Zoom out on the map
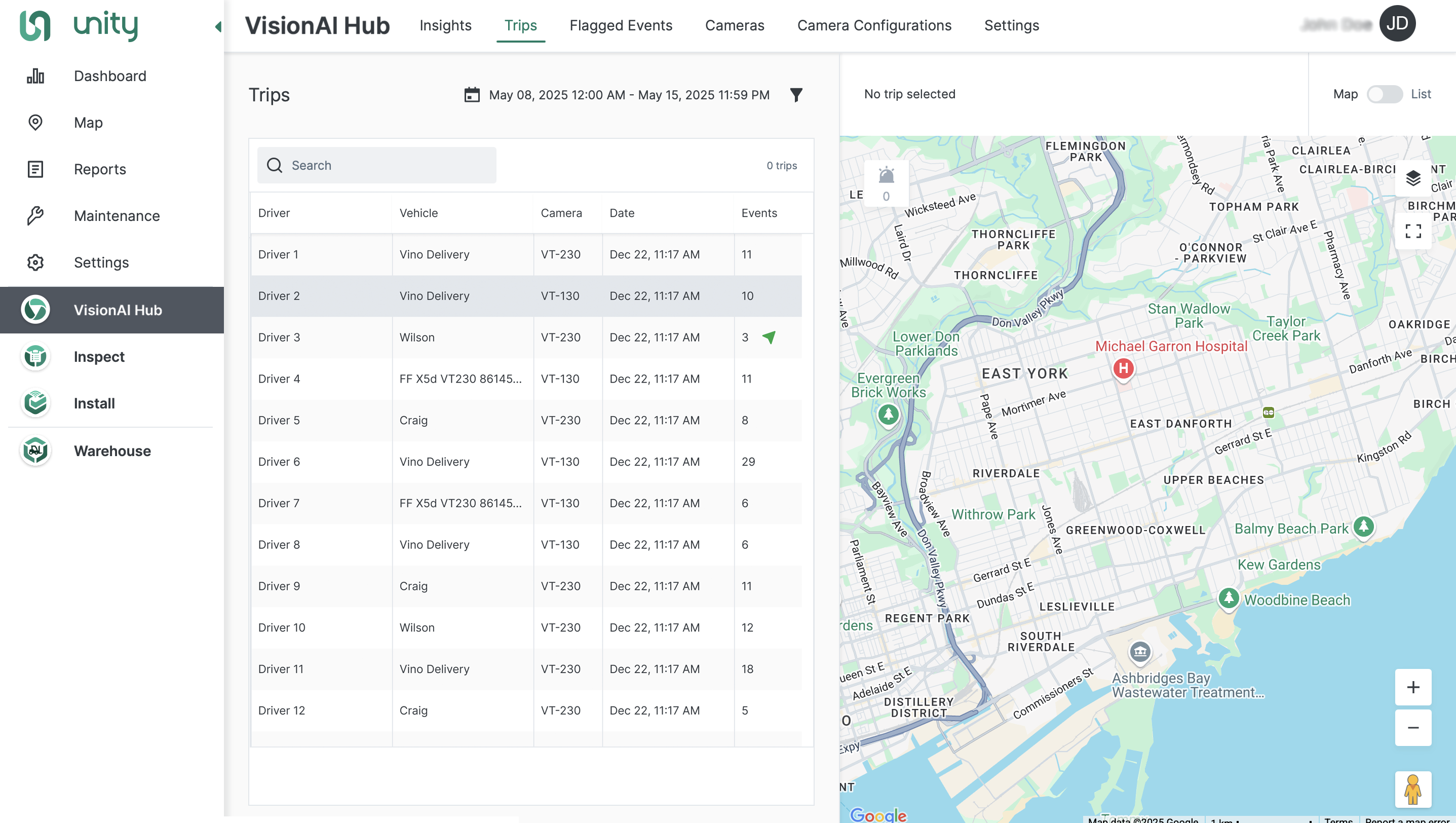Screen dimensions: 1456x823 pos(1412,728)
